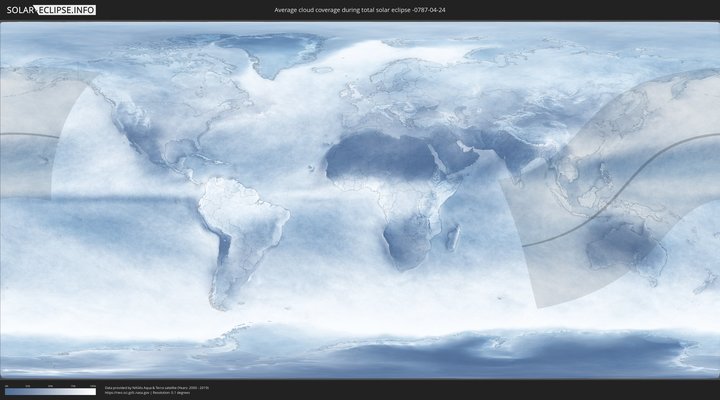Click the SOLARECLIPSE.INFO logo

pos(49,10)
